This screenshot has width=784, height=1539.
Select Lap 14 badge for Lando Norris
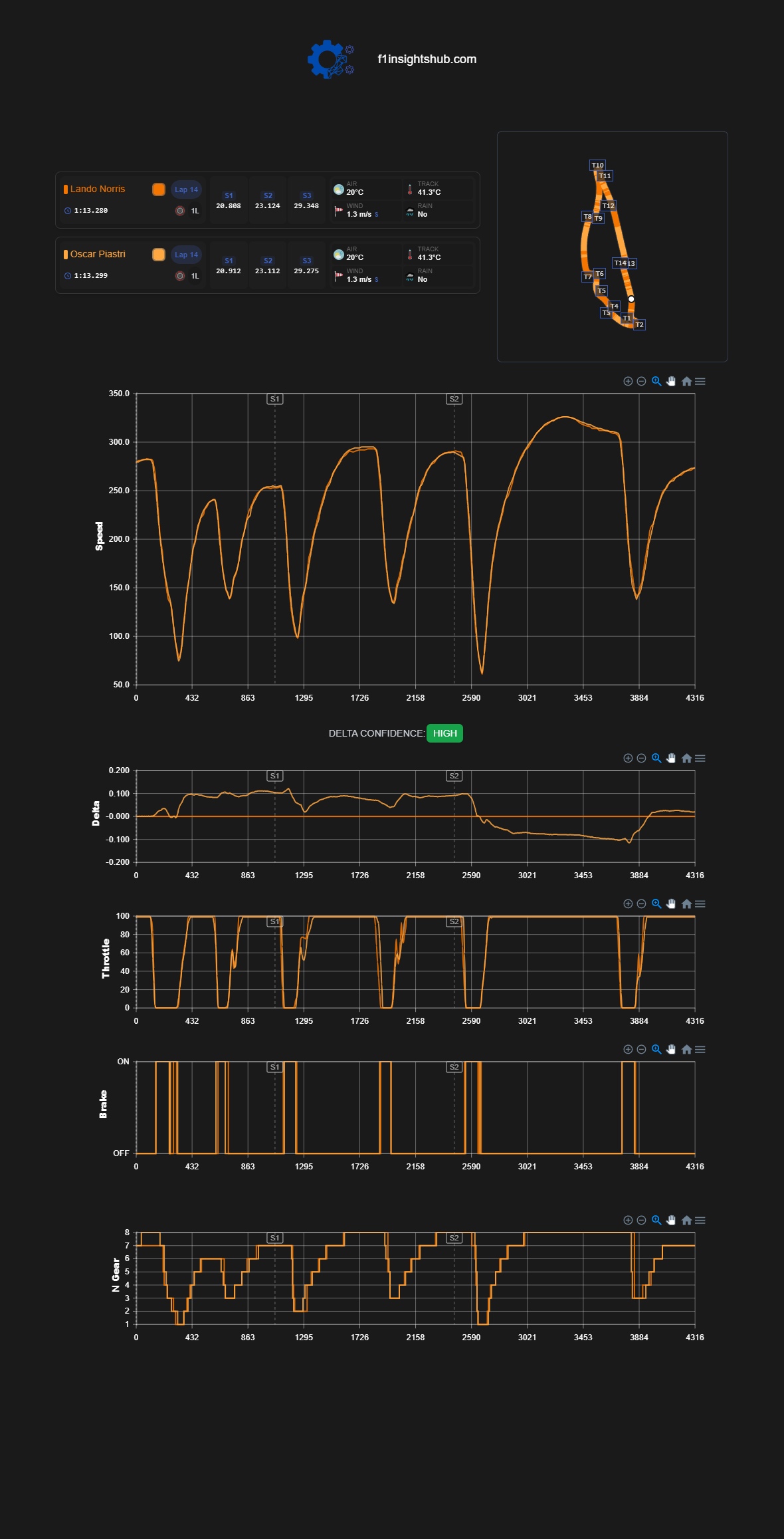[186, 189]
